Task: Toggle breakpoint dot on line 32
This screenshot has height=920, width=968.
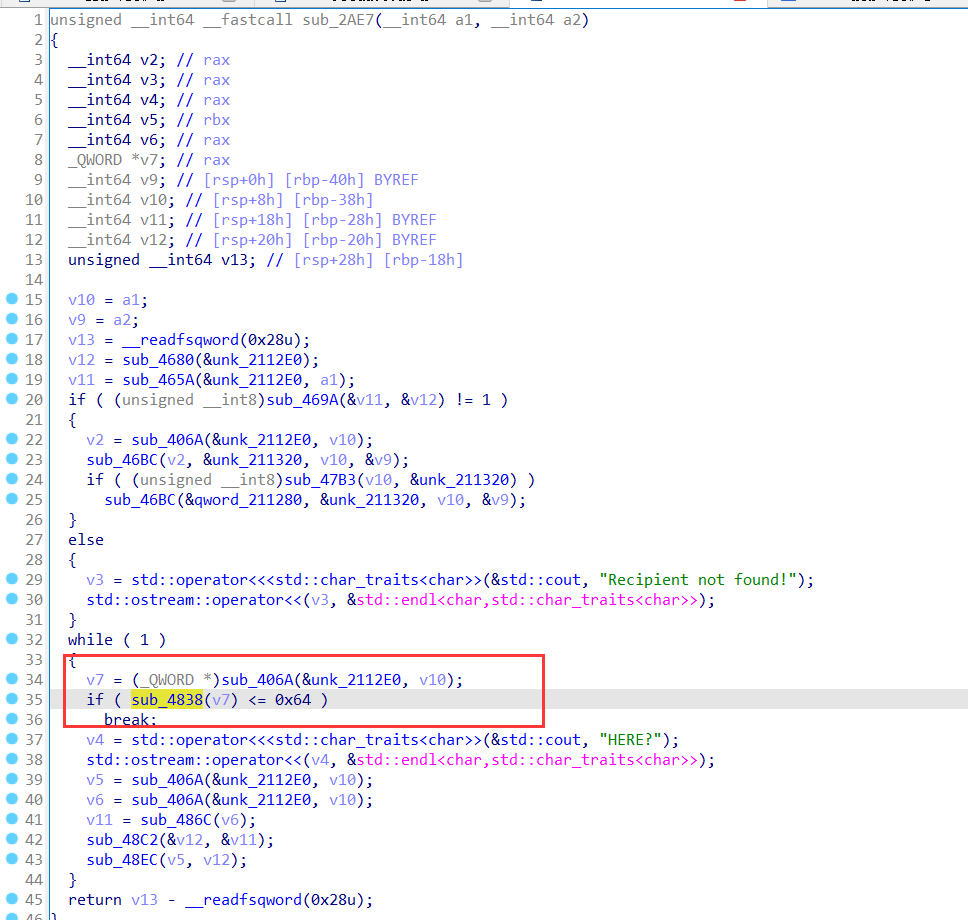Action: tap(12, 638)
